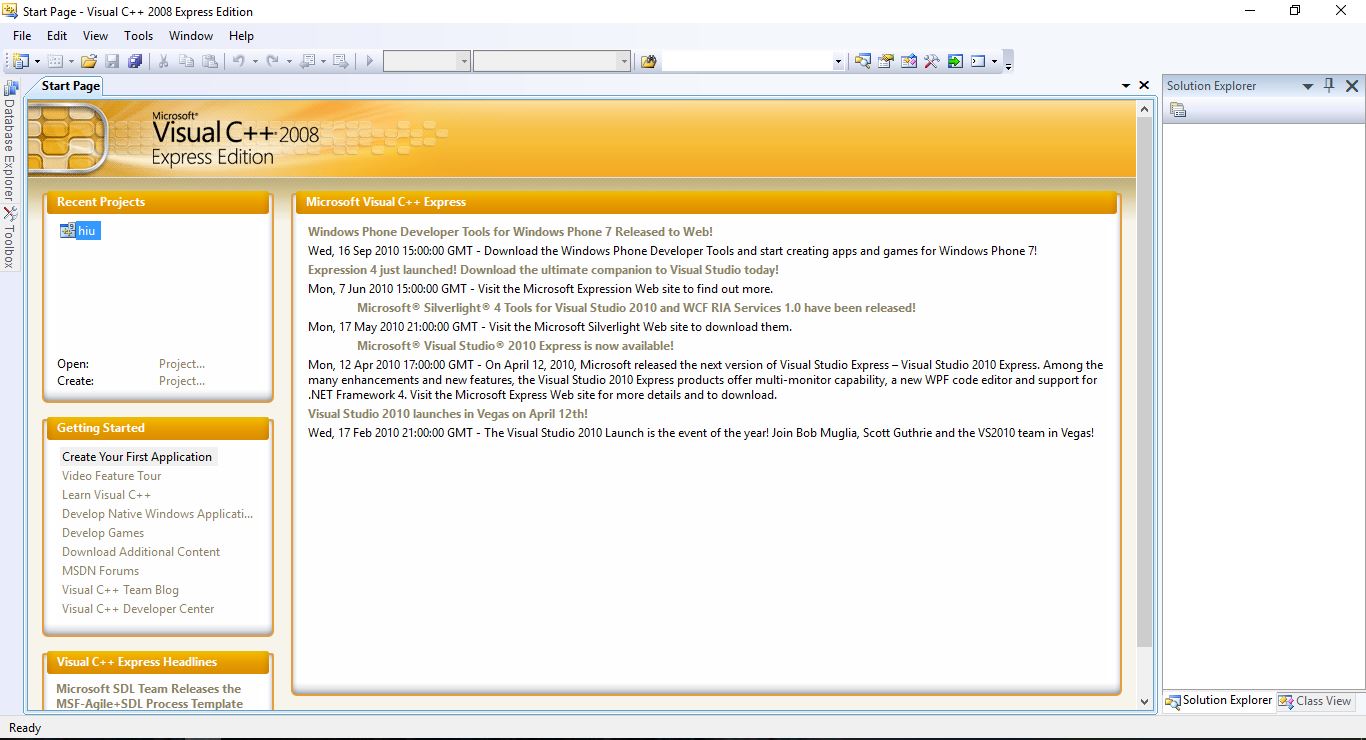The image size is (1366, 740).
Task: Open the Visual C++ Developer Center link
Action: [x=138, y=609]
